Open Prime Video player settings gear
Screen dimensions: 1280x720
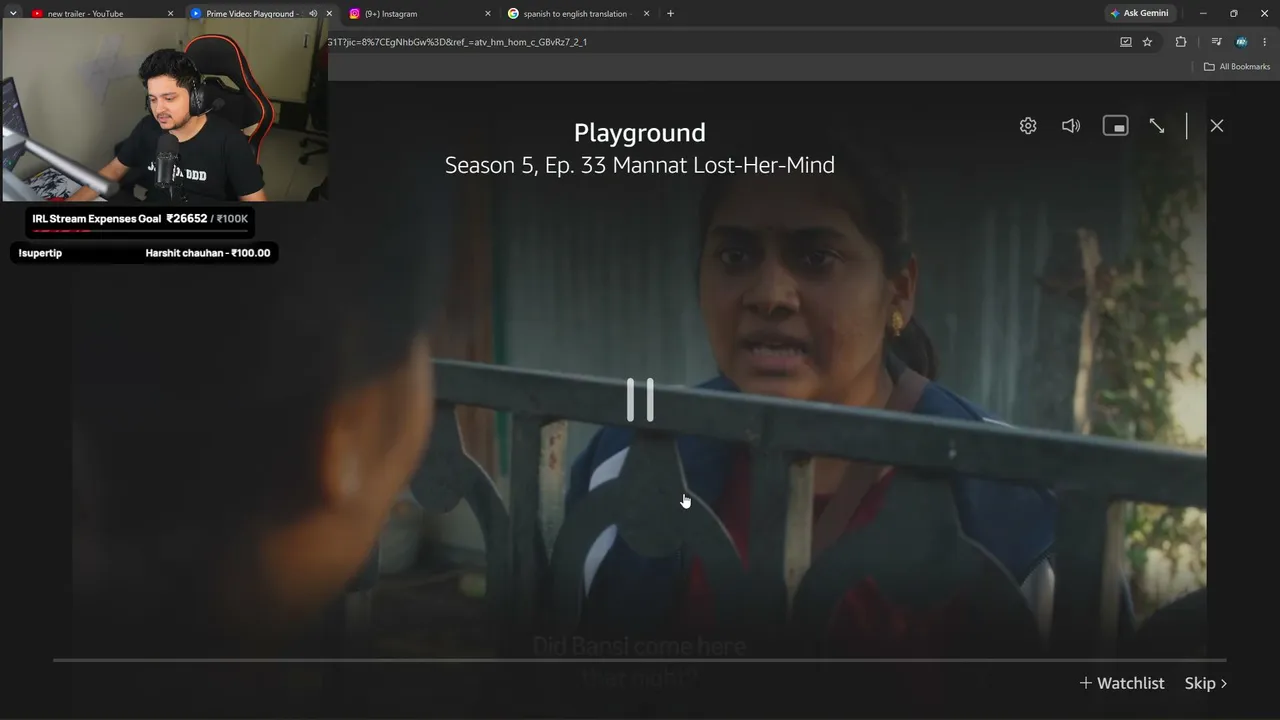pos(1028,126)
